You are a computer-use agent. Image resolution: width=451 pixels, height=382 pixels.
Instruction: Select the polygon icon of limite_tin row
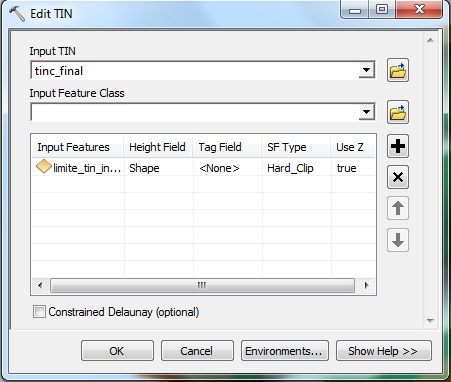pyautogui.click(x=44, y=167)
